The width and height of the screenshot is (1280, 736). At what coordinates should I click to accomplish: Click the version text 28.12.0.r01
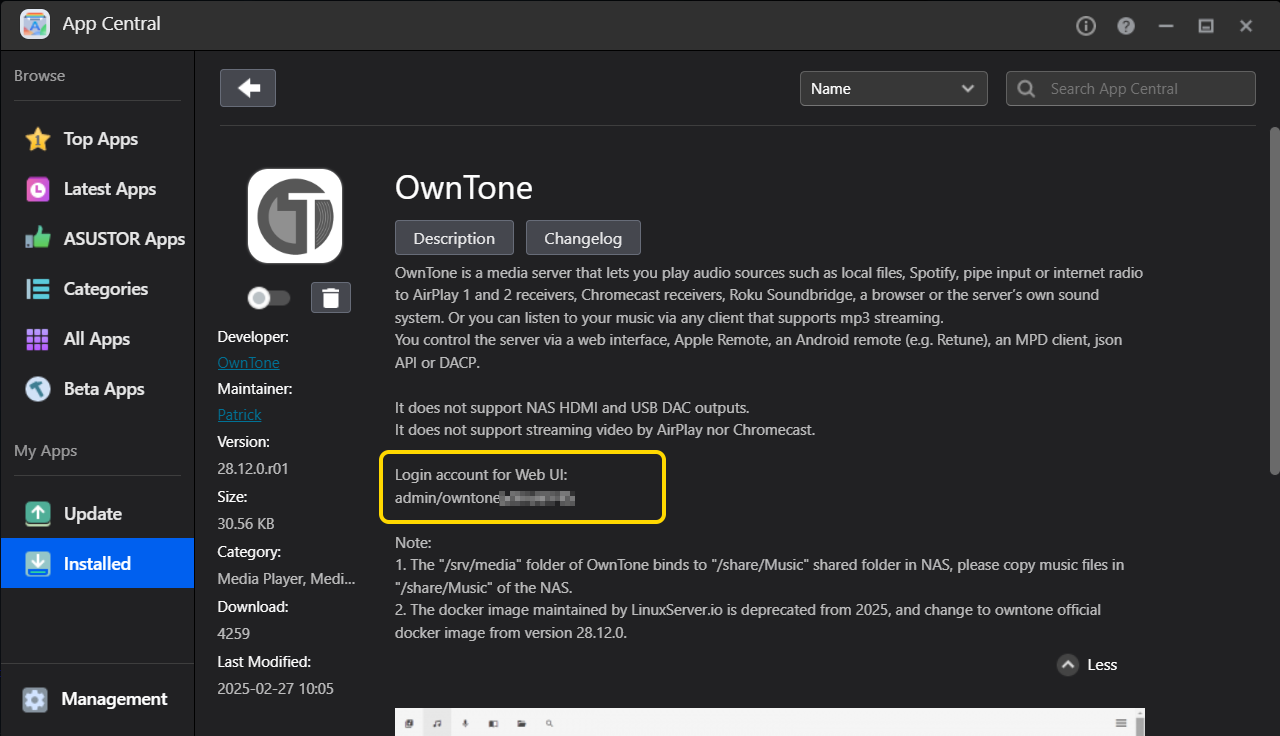(253, 468)
